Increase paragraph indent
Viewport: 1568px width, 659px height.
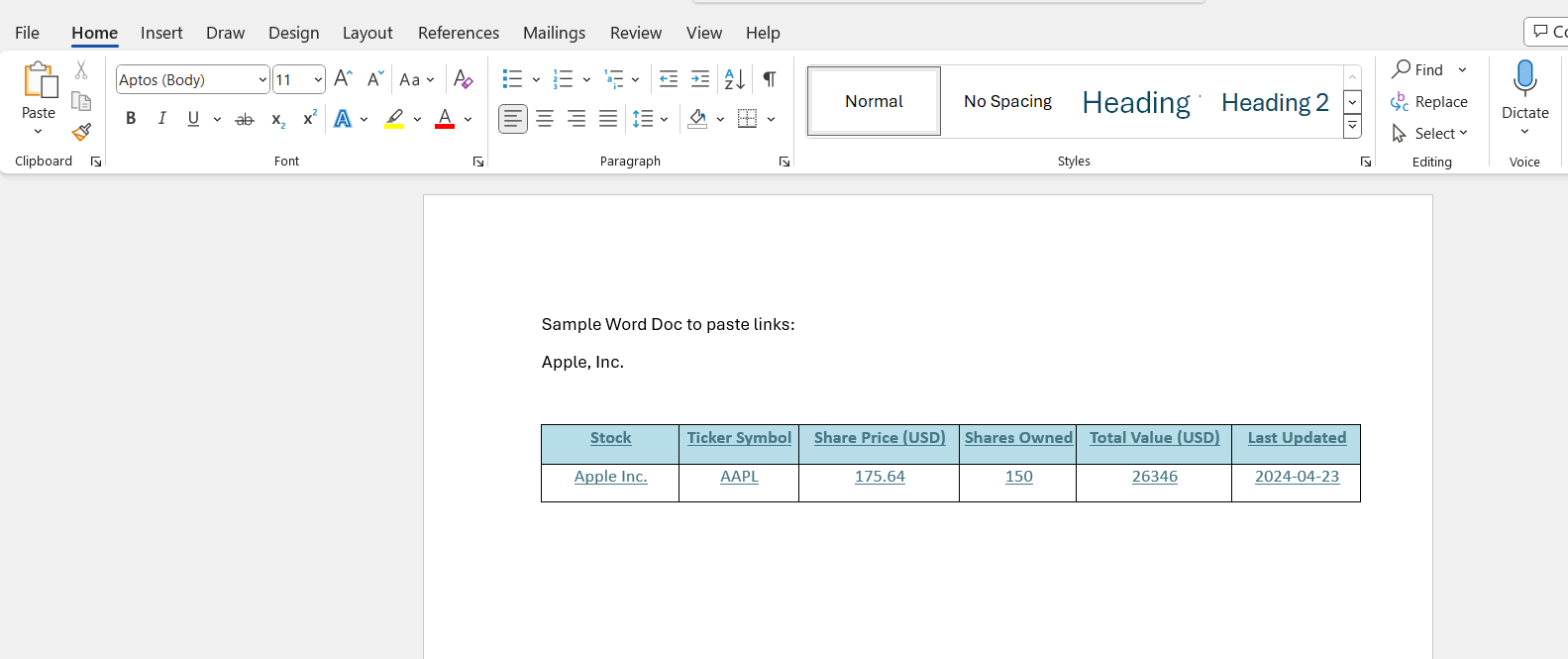tap(700, 79)
